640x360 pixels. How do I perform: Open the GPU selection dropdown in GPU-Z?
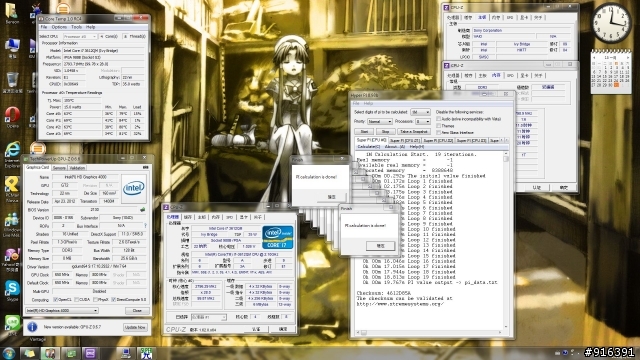62,311
